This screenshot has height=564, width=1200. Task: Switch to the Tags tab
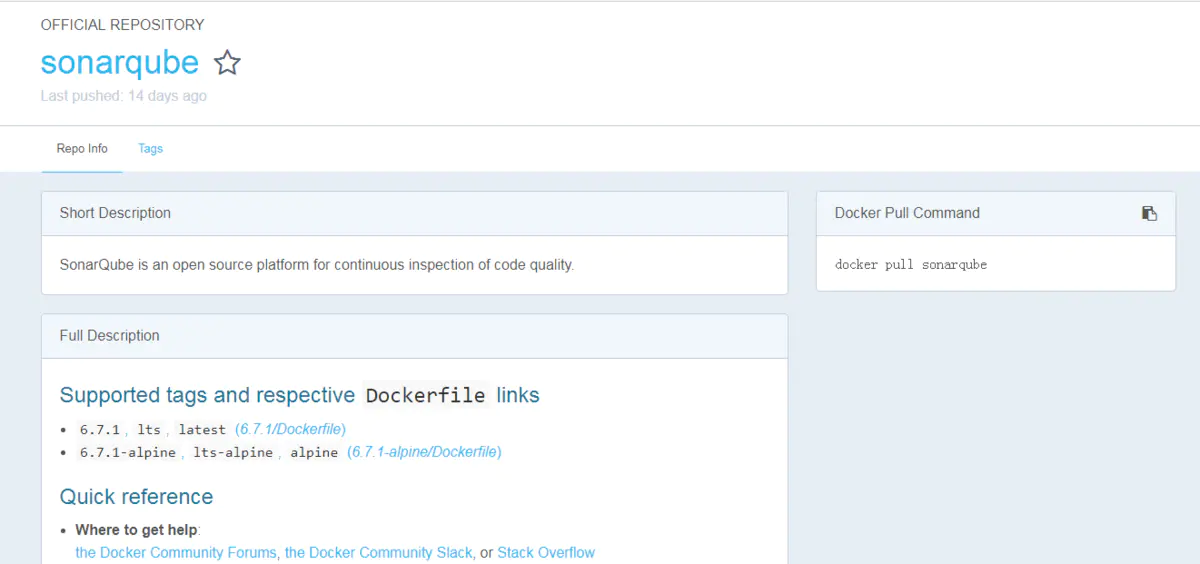point(150,148)
